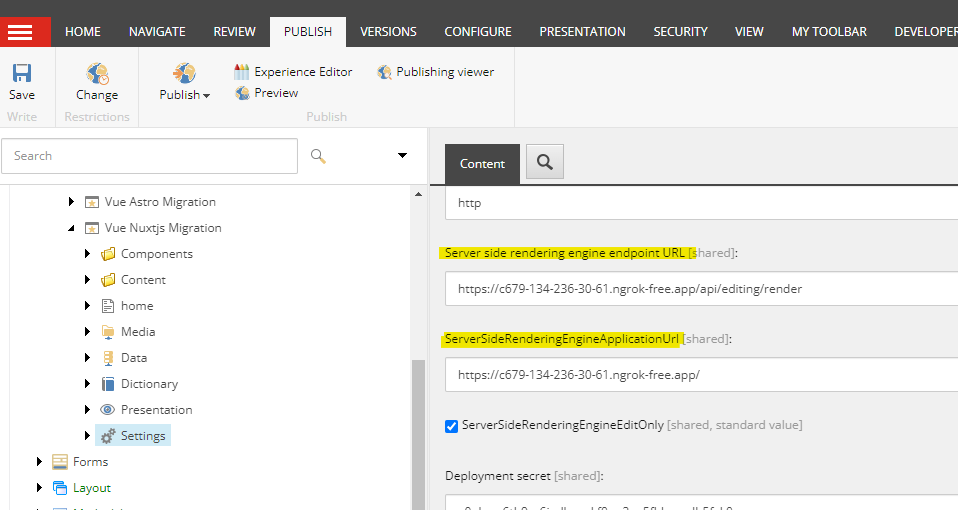Image resolution: width=958 pixels, height=510 pixels.
Task: Select the Vue Nuxtjs Migration tree item
Action: pos(163,228)
